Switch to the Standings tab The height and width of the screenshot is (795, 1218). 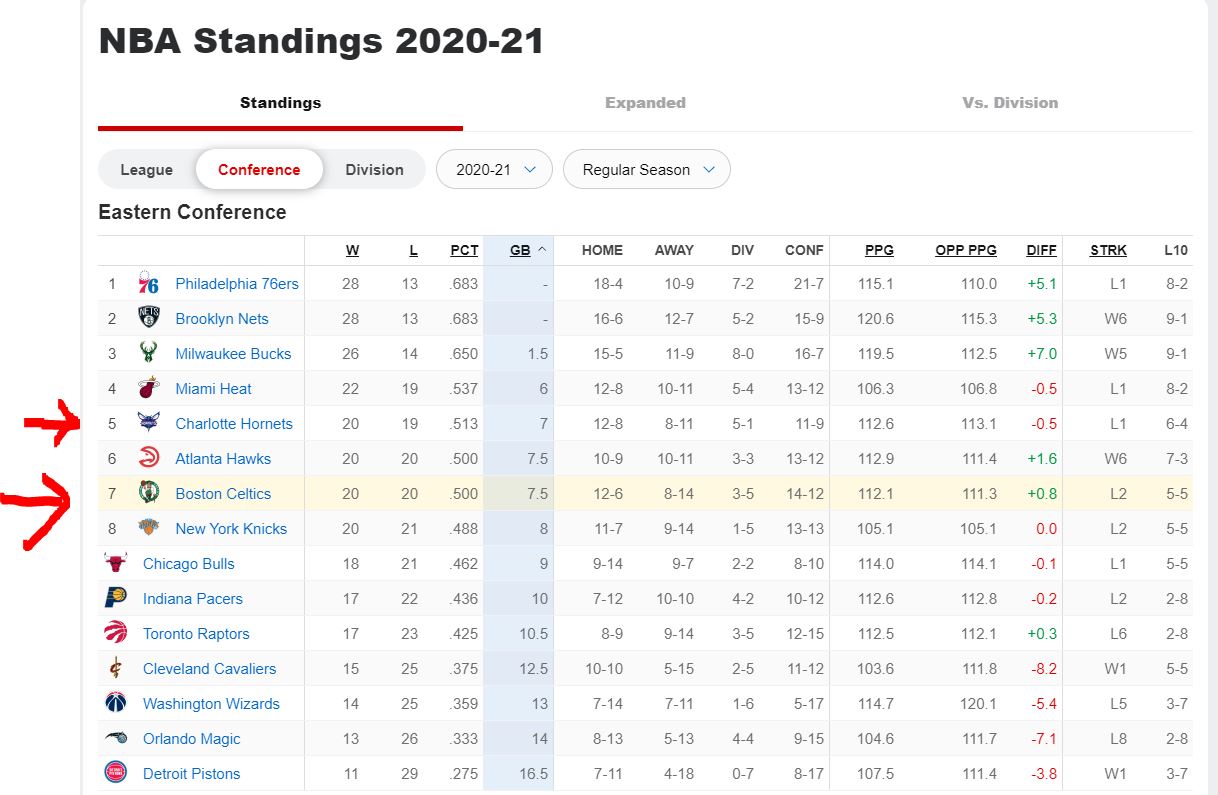[280, 103]
